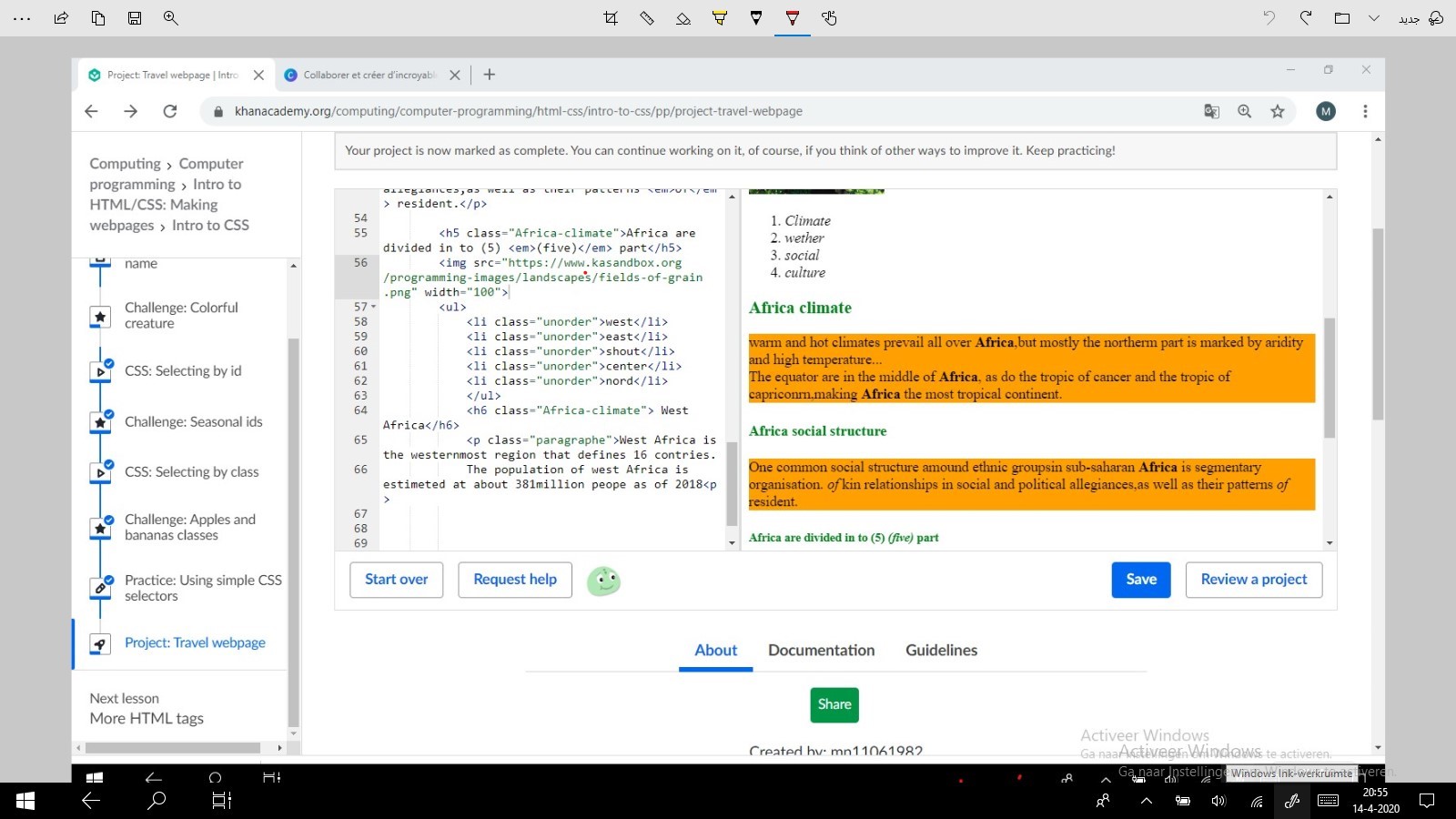Open the Guidelines tab

click(x=941, y=650)
